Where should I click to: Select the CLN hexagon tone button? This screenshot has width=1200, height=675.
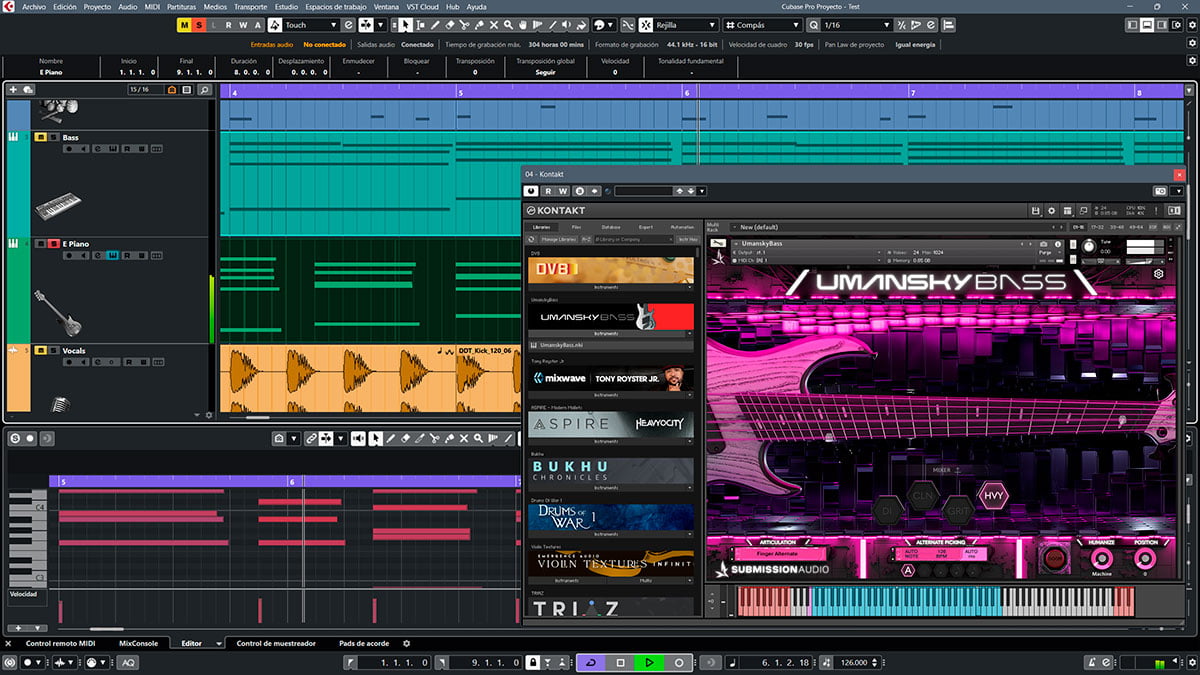point(922,495)
